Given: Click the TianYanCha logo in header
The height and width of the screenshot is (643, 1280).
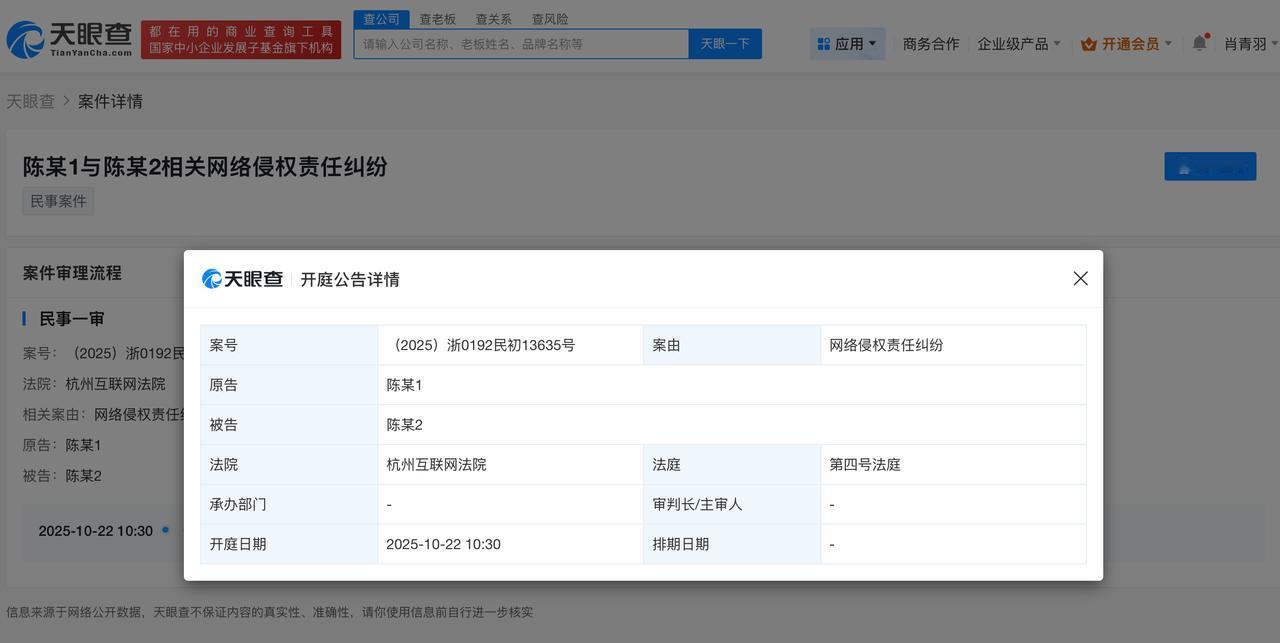Looking at the screenshot, I should pos(69,40).
